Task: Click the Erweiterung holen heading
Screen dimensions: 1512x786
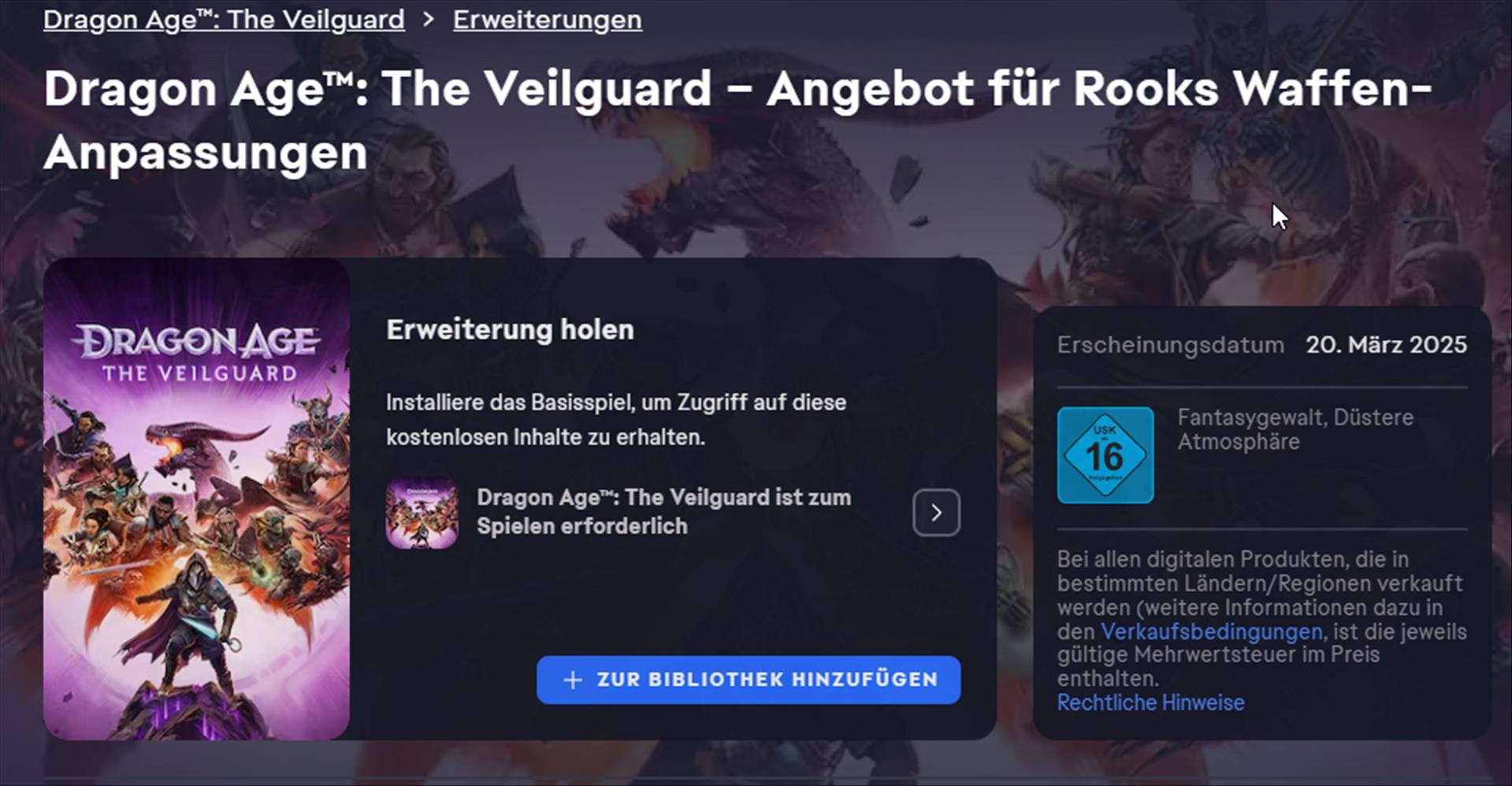Action: pos(510,329)
